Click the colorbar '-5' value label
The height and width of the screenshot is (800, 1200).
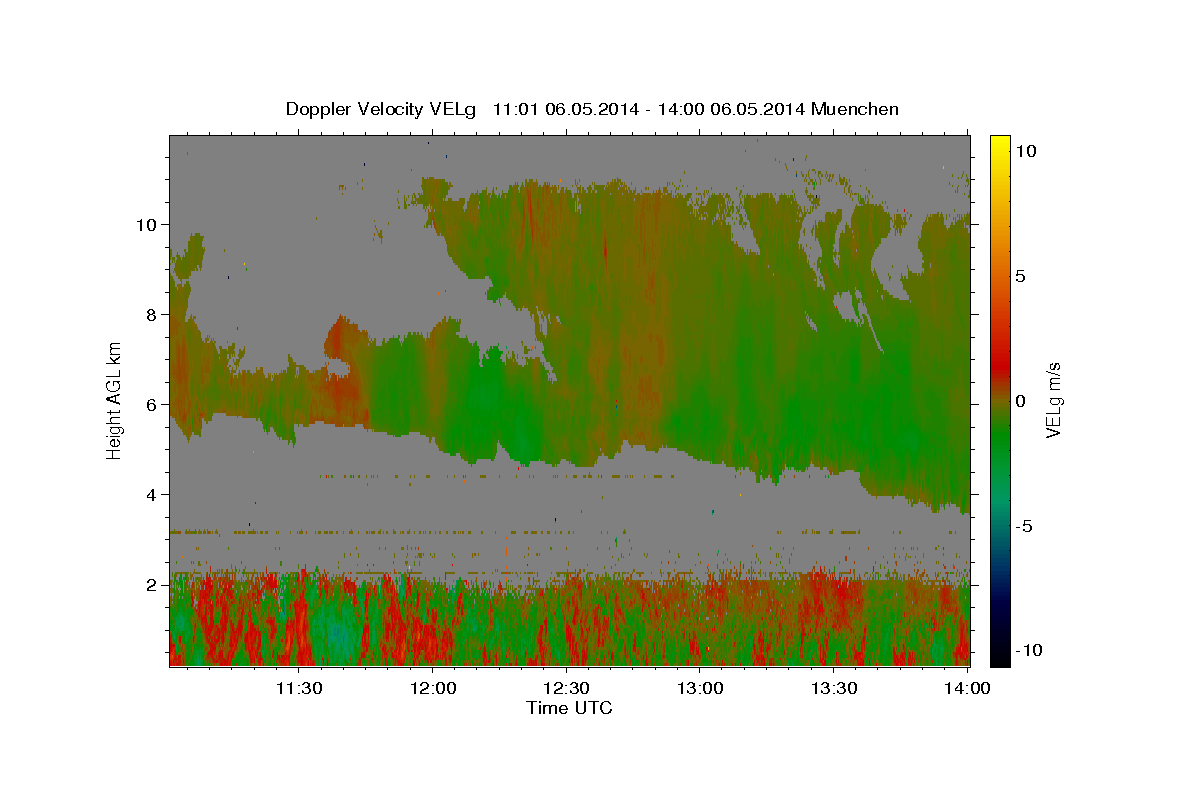(x=1023, y=526)
